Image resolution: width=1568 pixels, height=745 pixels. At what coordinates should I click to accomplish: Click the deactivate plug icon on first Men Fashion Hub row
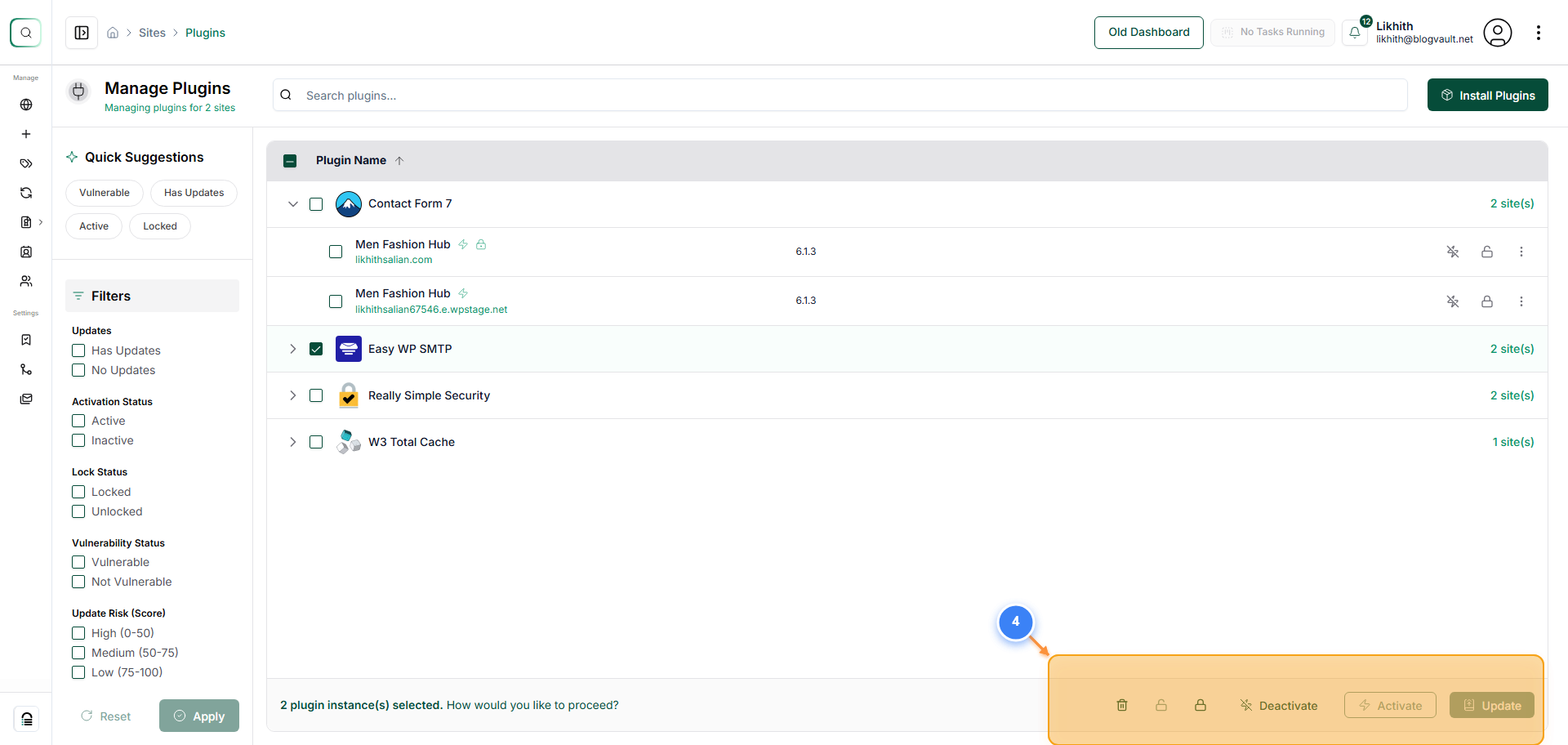click(x=1453, y=252)
